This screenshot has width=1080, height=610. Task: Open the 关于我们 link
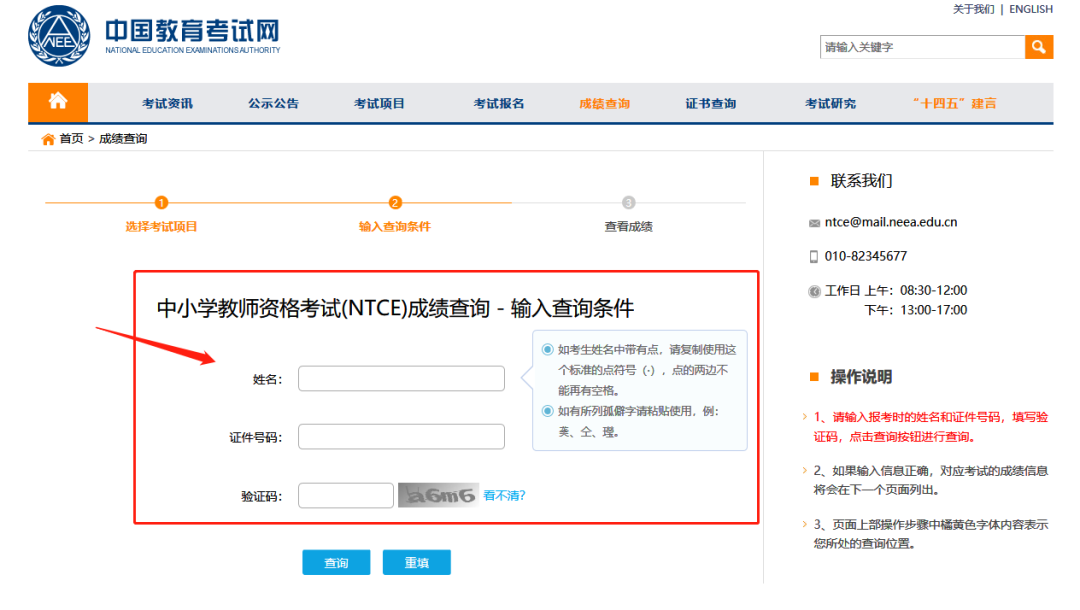point(973,9)
